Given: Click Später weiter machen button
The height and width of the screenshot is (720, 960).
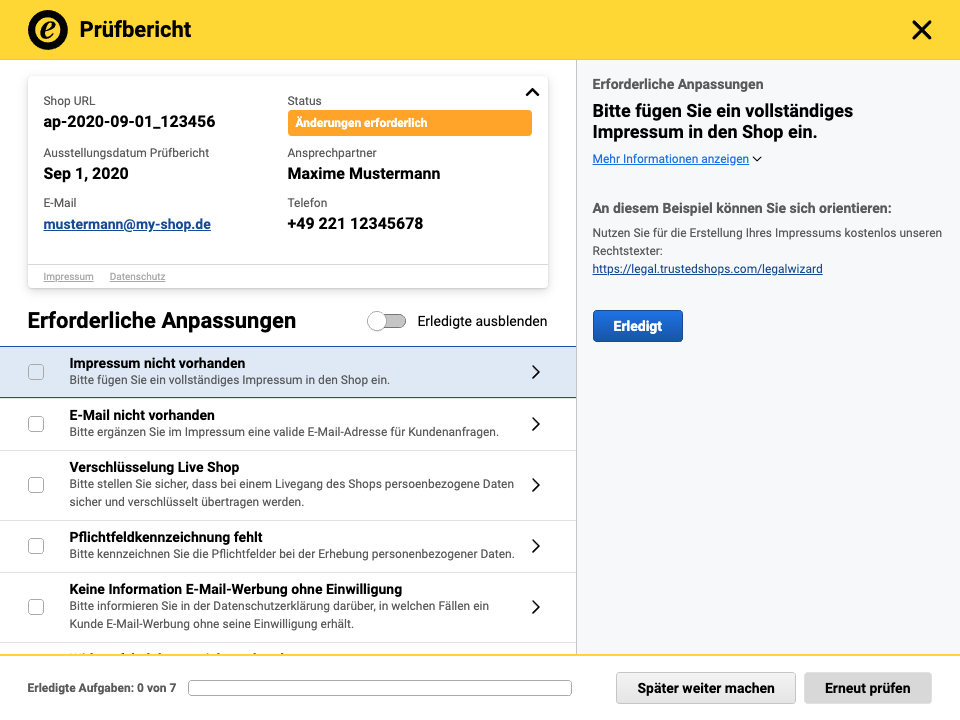Looking at the screenshot, I should pyautogui.click(x=706, y=688).
